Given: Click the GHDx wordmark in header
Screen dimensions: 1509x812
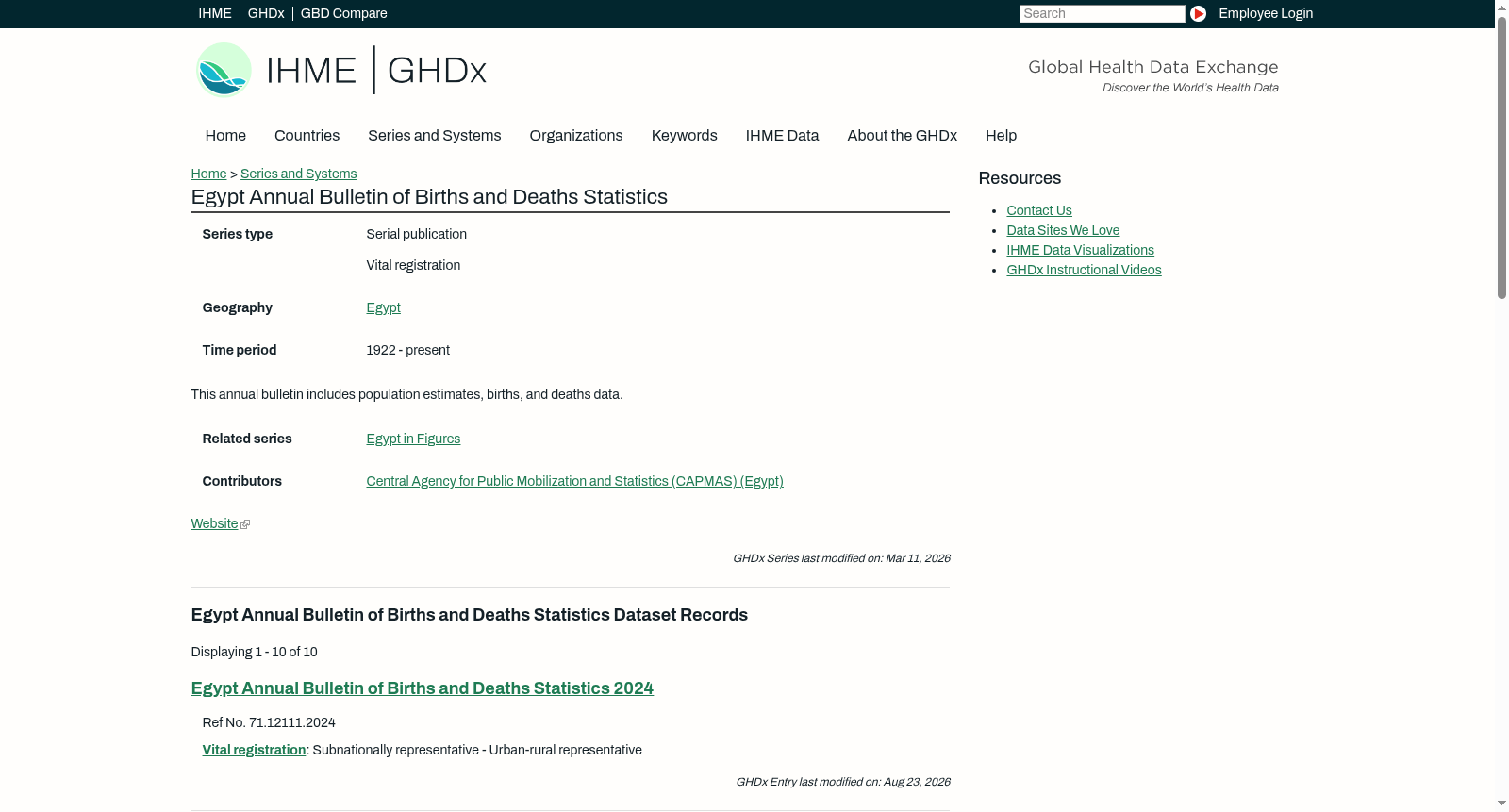Looking at the screenshot, I should 437,71.
